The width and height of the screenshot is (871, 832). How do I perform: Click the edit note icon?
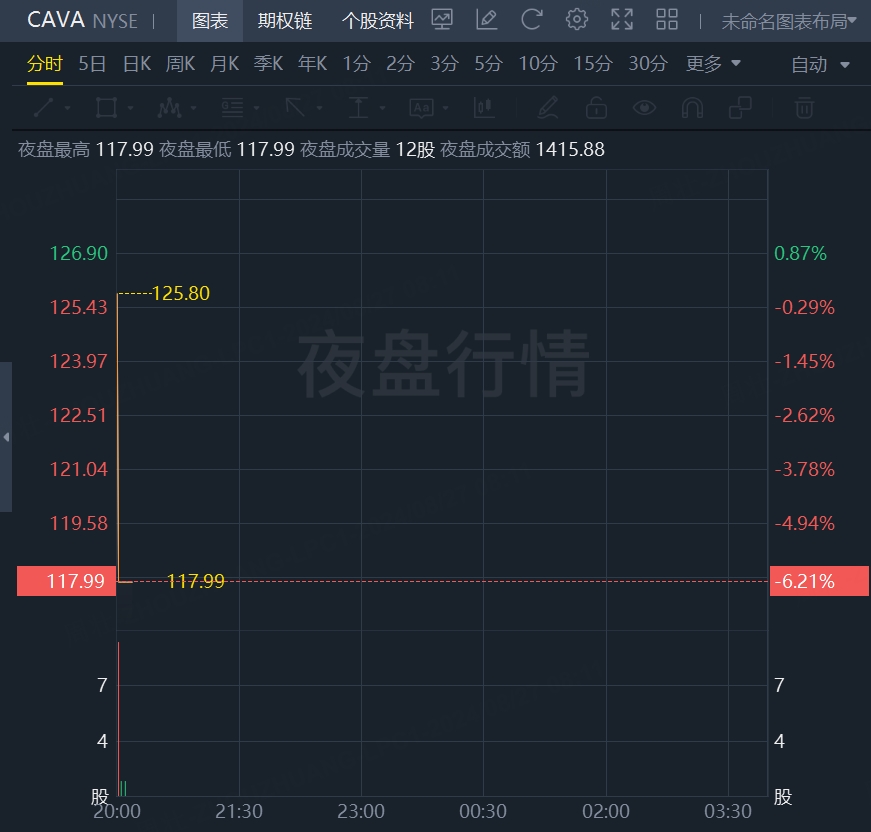[487, 20]
